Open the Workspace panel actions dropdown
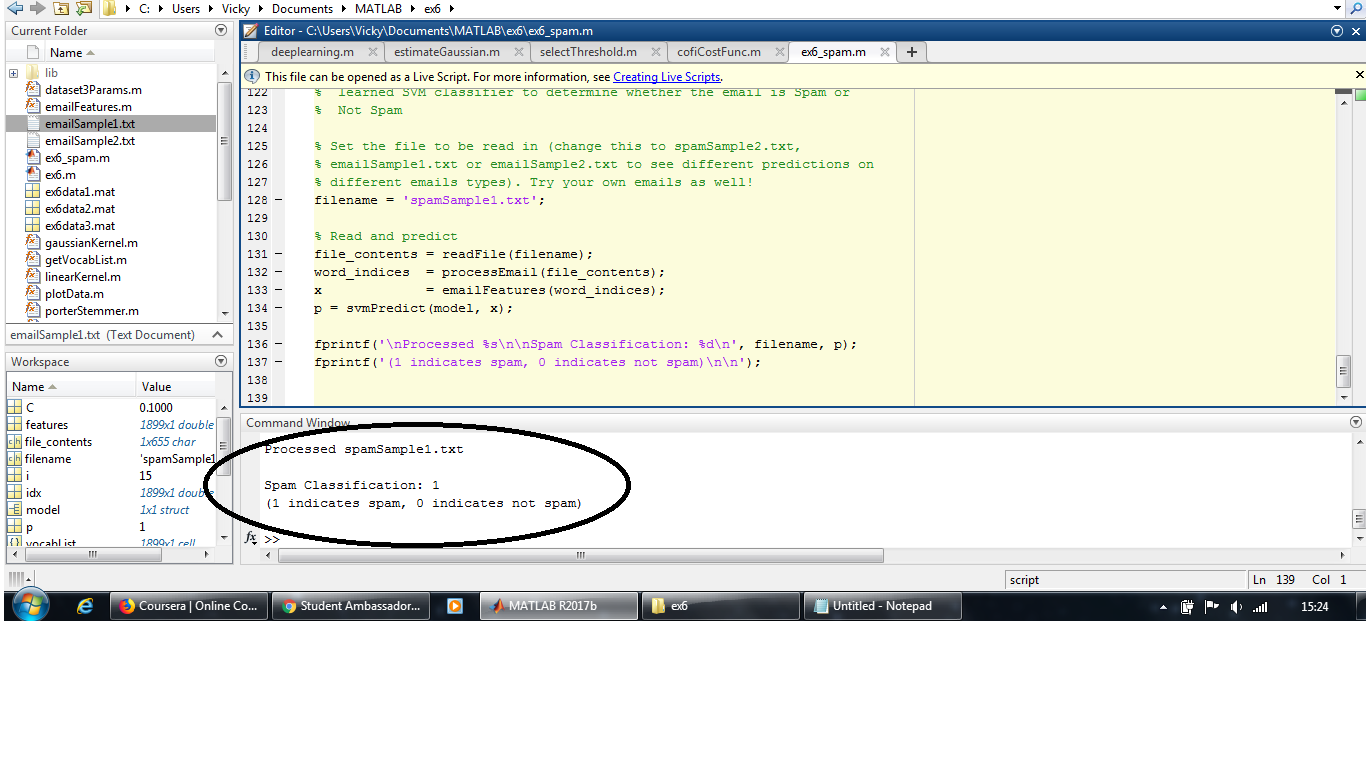The width and height of the screenshot is (1366, 768). click(x=221, y=362)
